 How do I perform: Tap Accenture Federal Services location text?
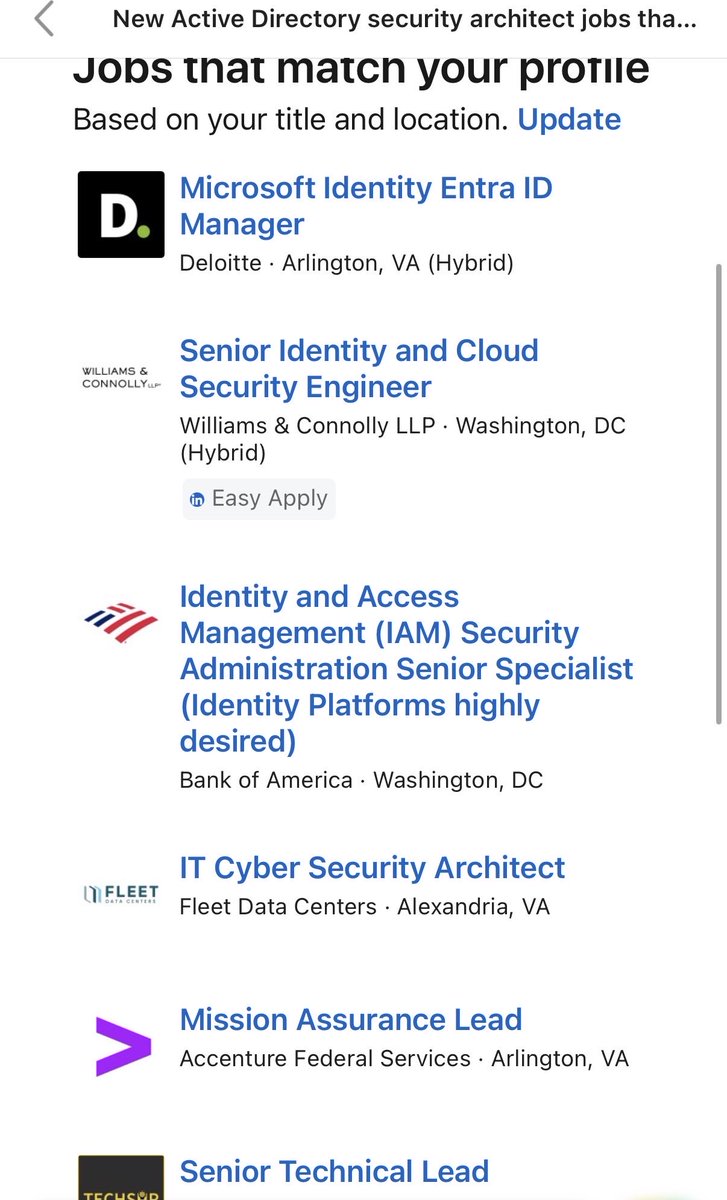point(404,1059)
